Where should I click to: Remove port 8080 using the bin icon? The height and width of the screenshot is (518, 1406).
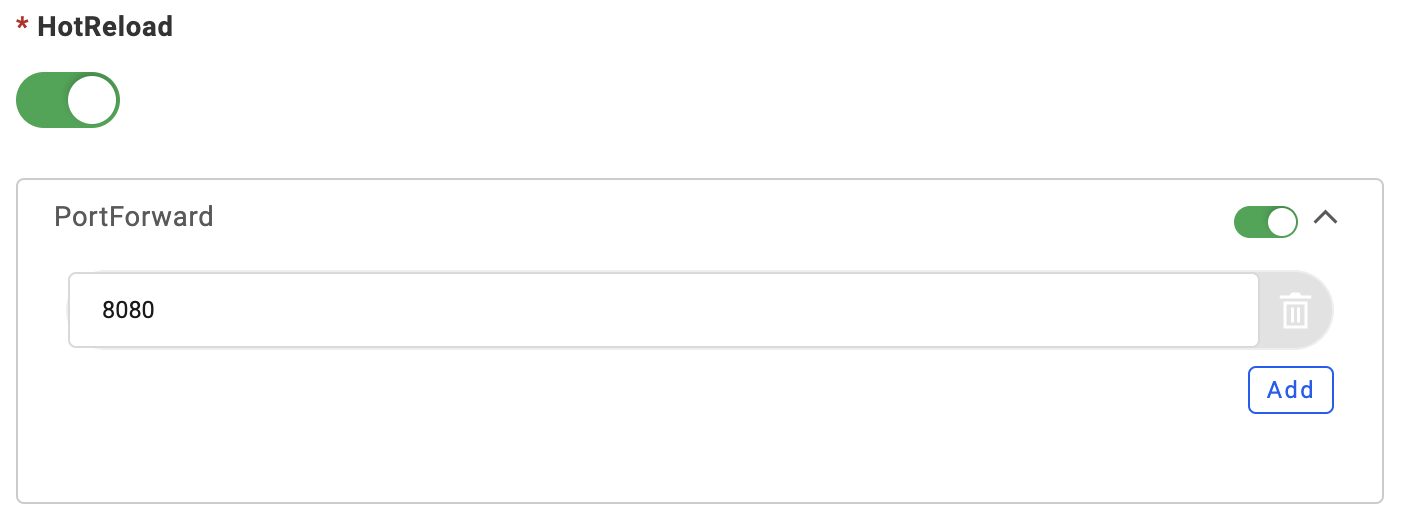1295,311
